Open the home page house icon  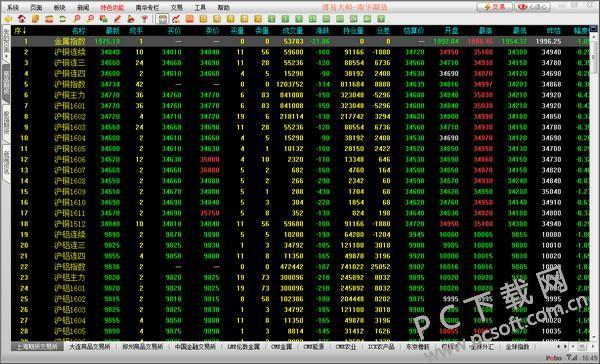tap(22, 19)
